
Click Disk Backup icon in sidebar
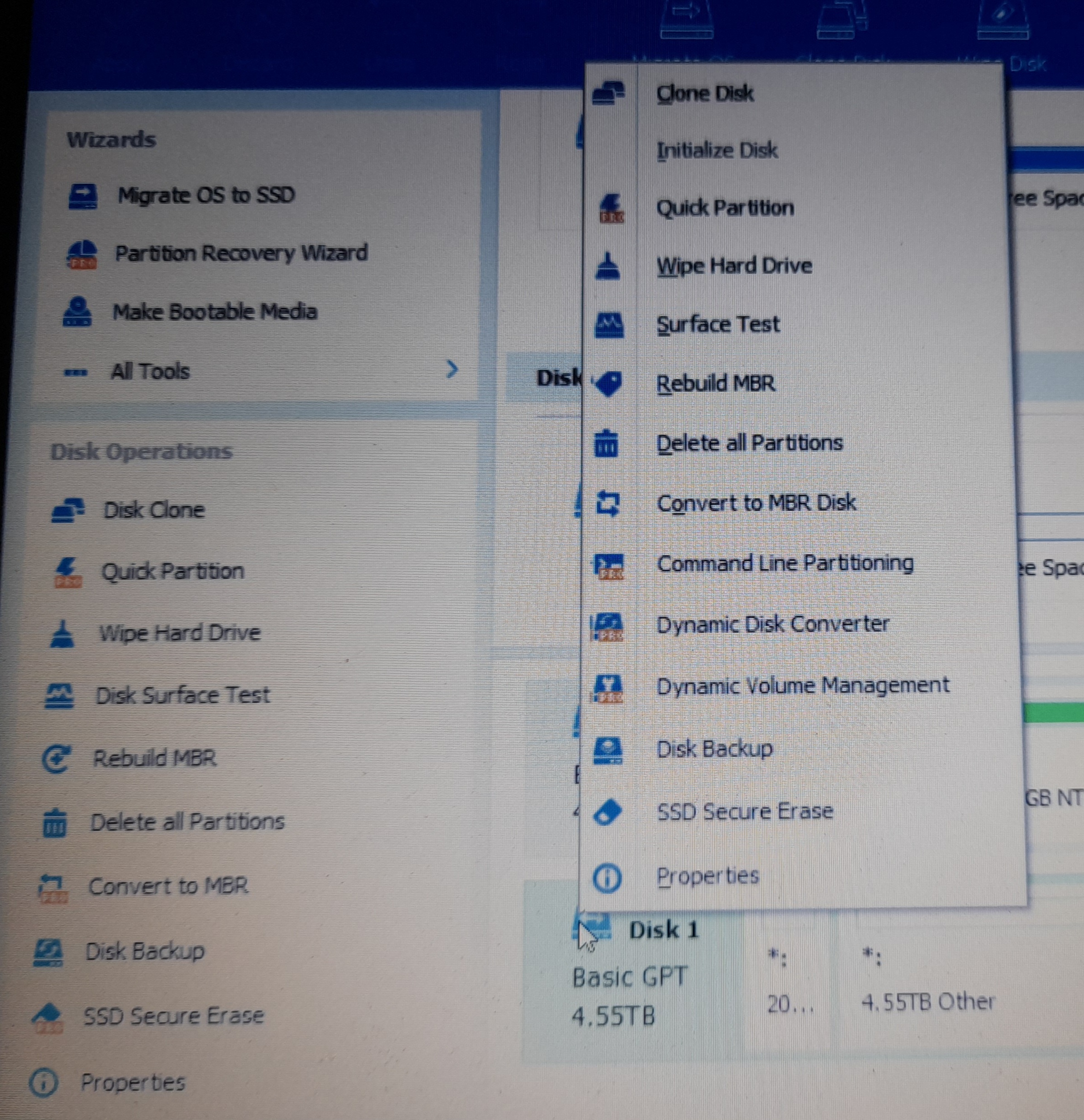tap(49, 953)
